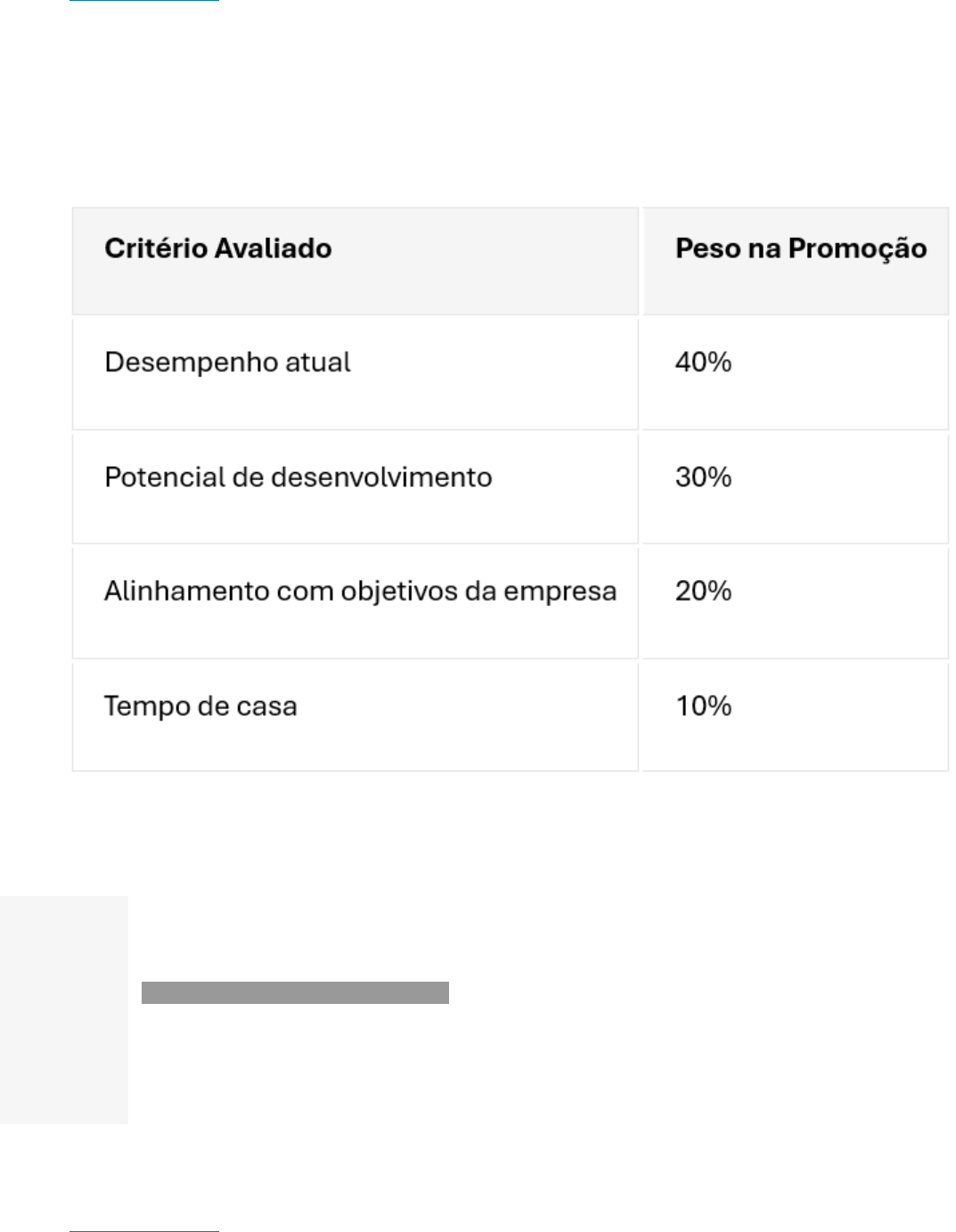Select the 40% weight cell

click(x=703, y=363)
